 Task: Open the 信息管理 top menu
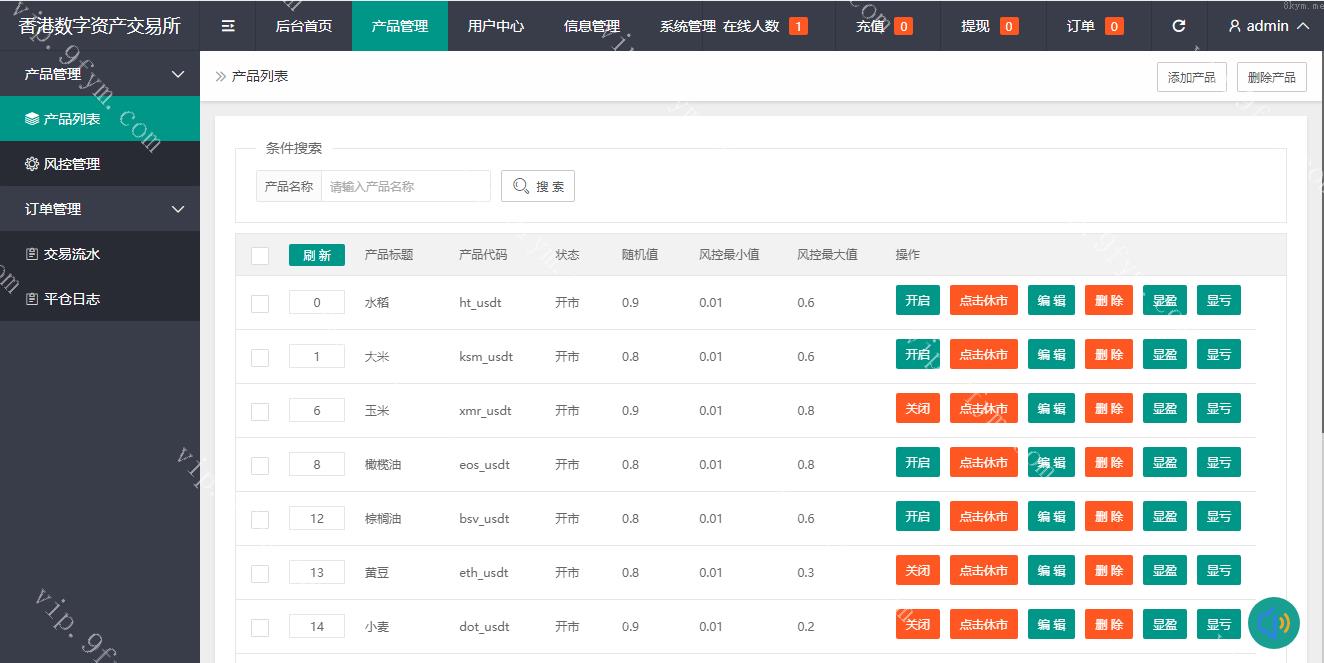click(x=591, y=26)
